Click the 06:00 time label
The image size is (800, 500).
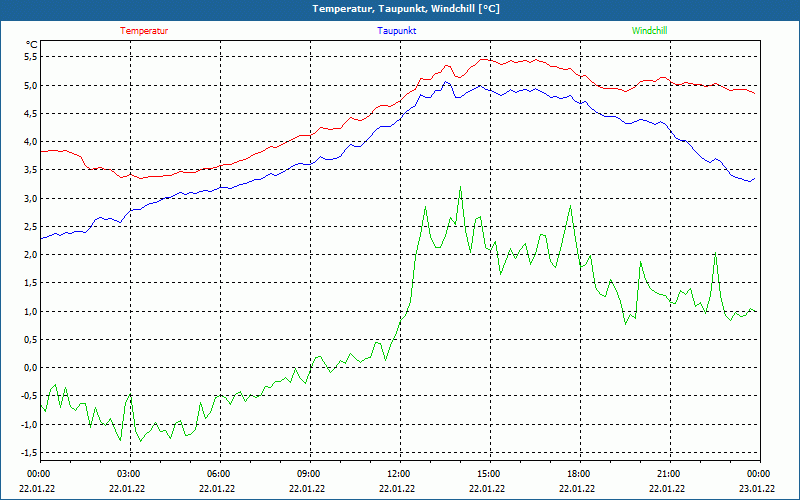[x=220, y=474]
